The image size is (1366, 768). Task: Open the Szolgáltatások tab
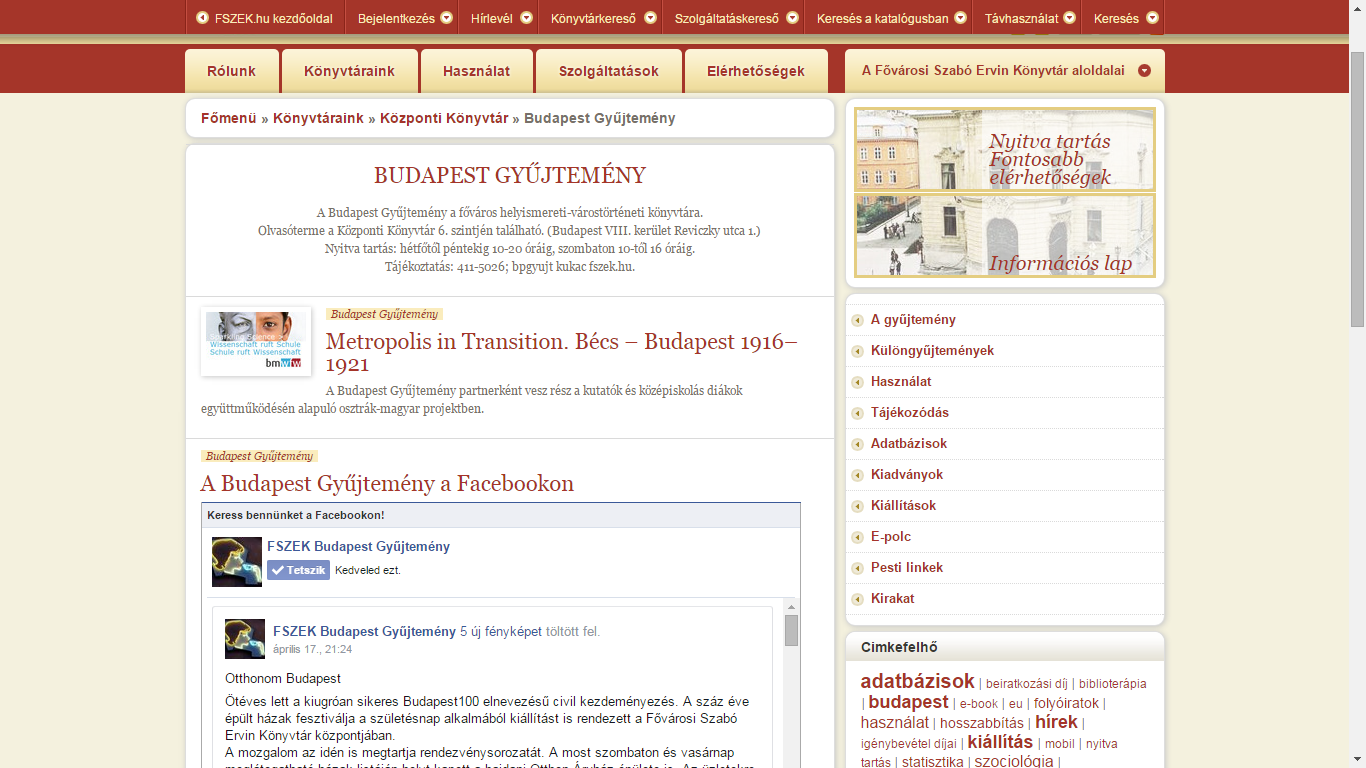pos(608,71)
